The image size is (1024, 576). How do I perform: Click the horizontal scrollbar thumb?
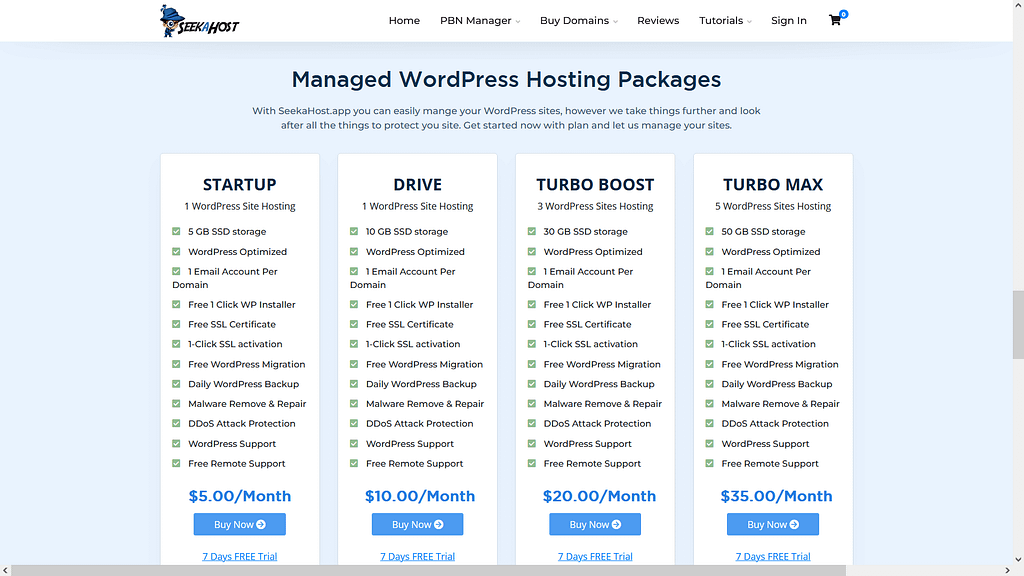[x=428, y=571]
